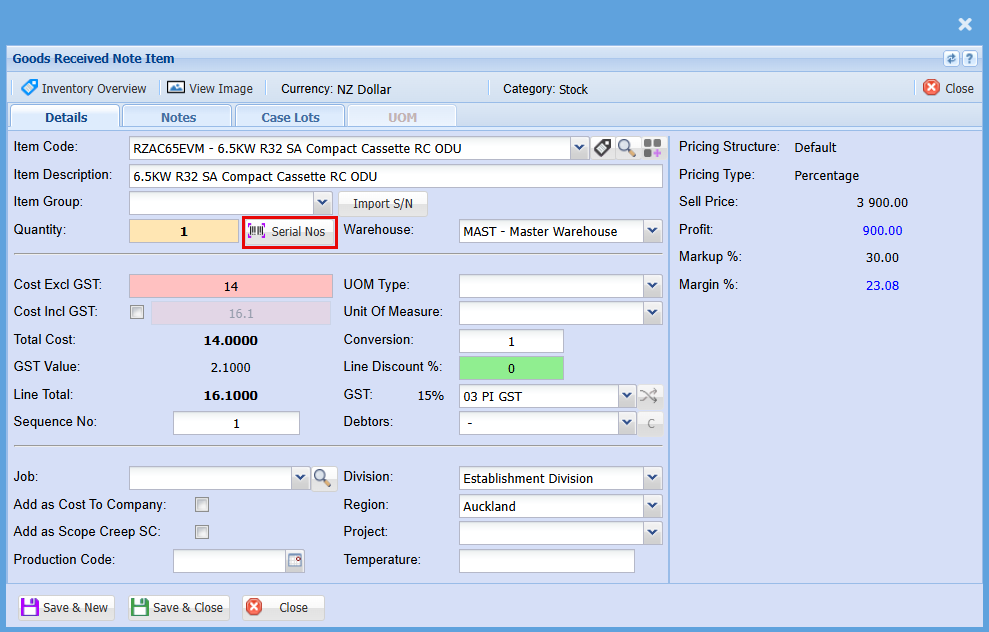Open the Production Code picker icon
The height and width of the screenshot is (632, 989).
295,561
